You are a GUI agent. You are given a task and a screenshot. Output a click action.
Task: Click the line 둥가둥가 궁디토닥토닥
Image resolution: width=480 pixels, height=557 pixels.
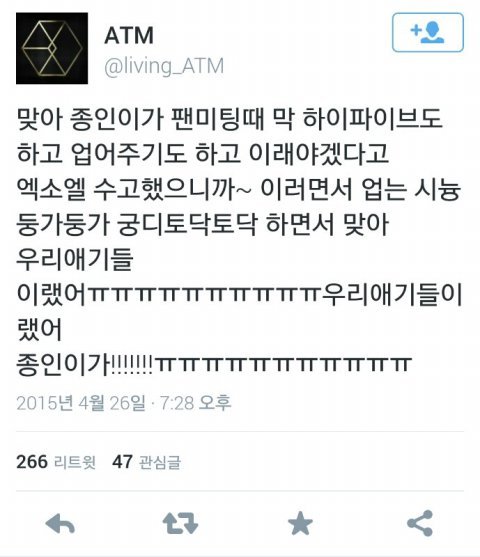pos(203,224)
